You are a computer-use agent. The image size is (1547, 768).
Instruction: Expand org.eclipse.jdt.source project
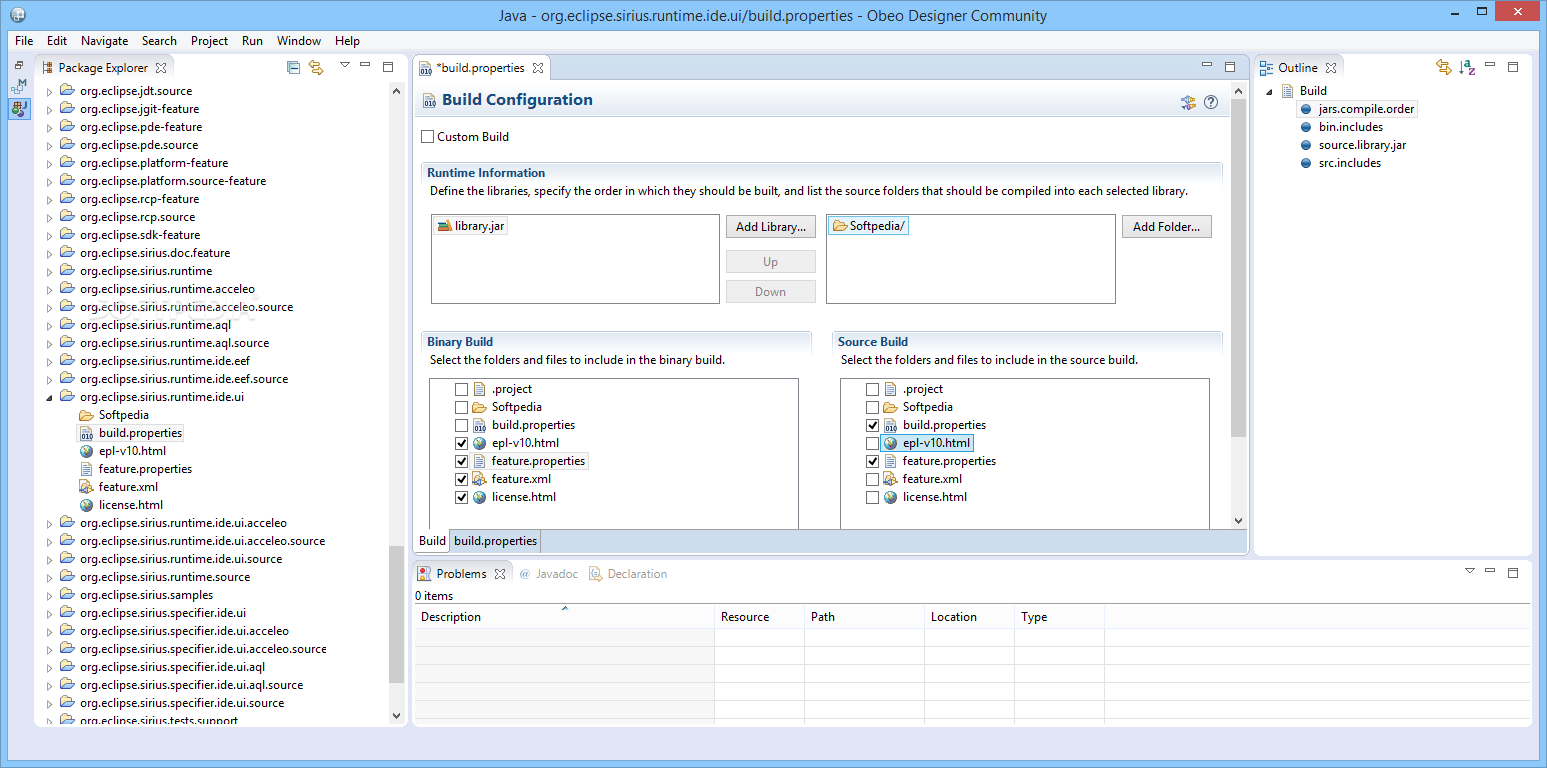[x=49, y=91]
